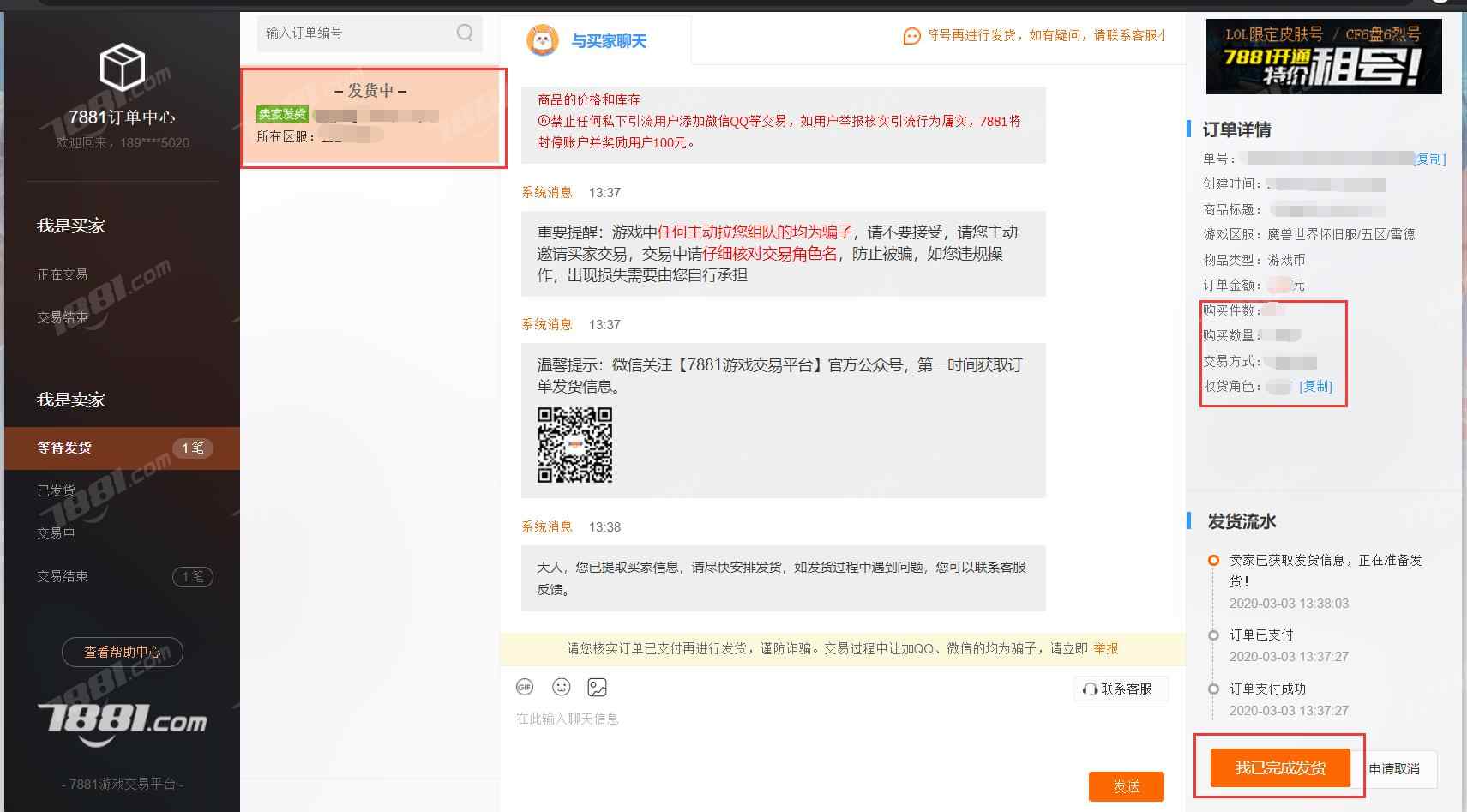The image size is (1467, 812).
Task: Open 正在交易 under 我是买家
Action: point(62,274)
